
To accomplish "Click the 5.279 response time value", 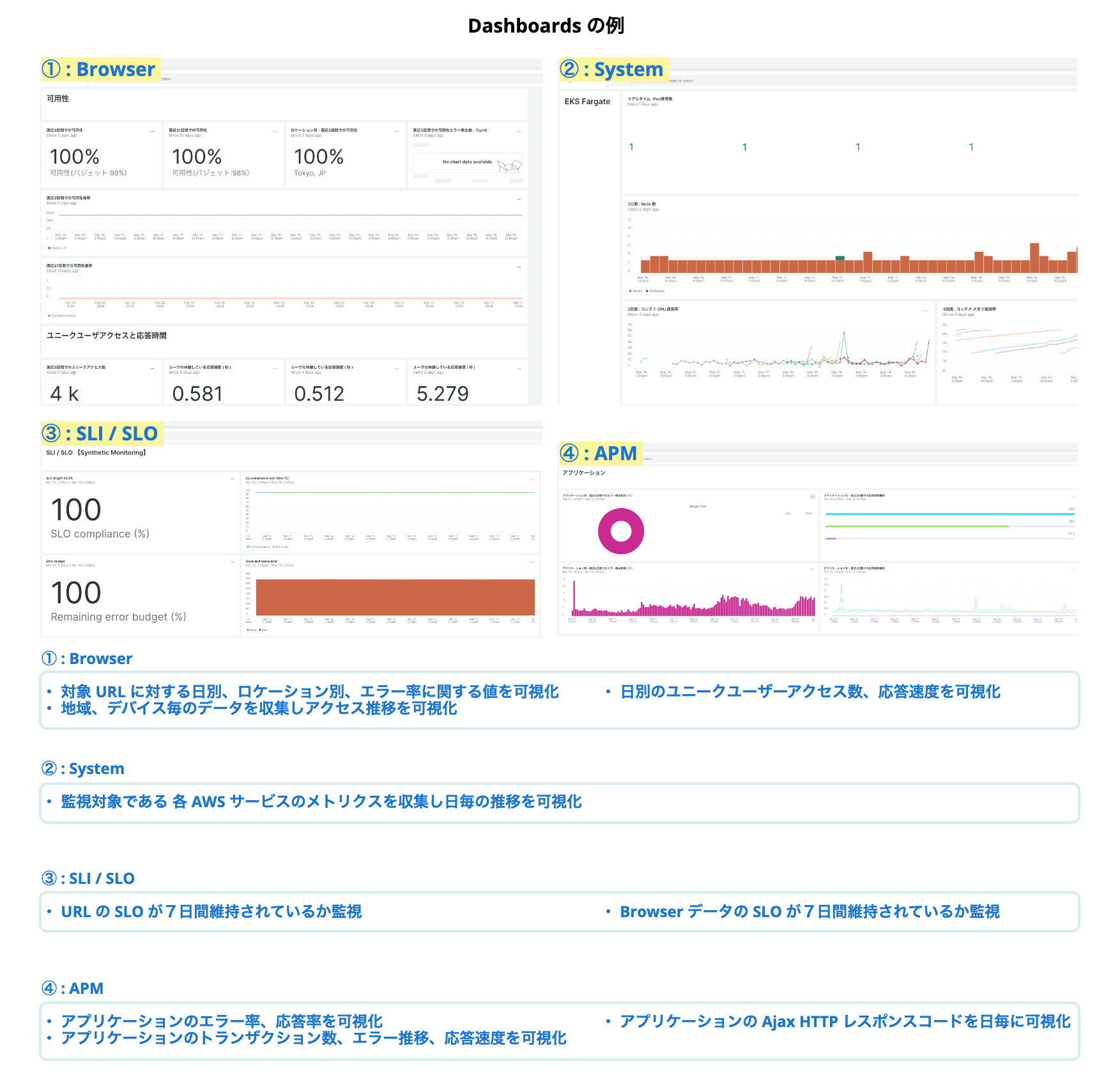I will tap(442, 394).
